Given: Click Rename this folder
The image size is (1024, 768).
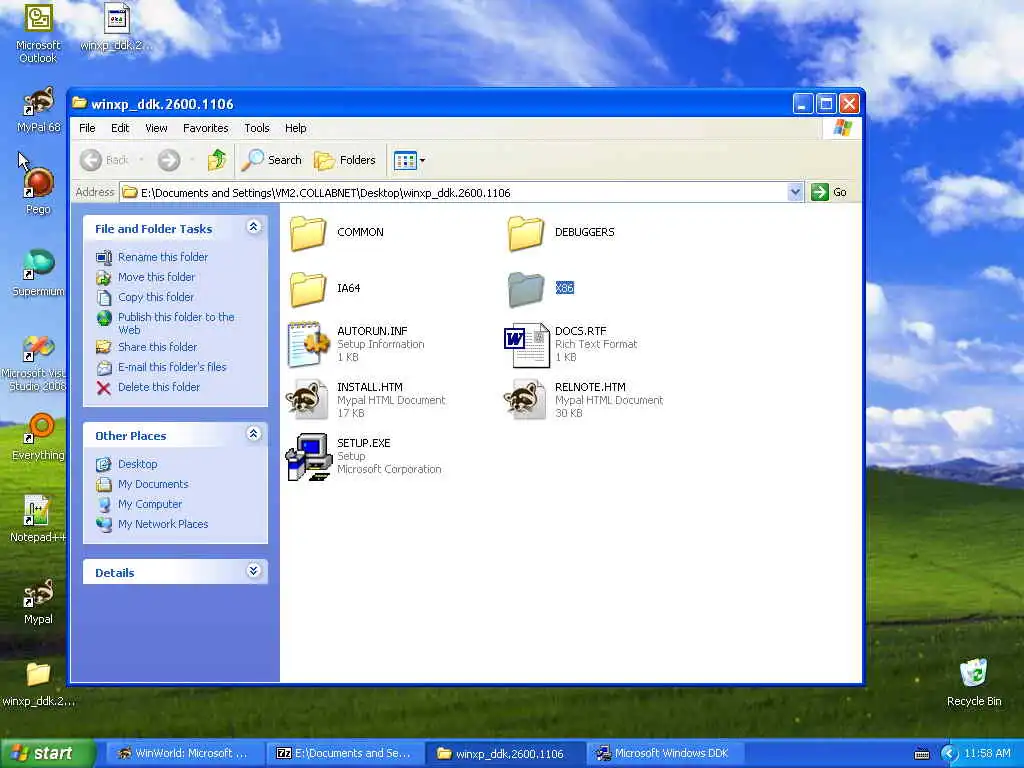Looking at the screenshot, I should pos(163,257).
